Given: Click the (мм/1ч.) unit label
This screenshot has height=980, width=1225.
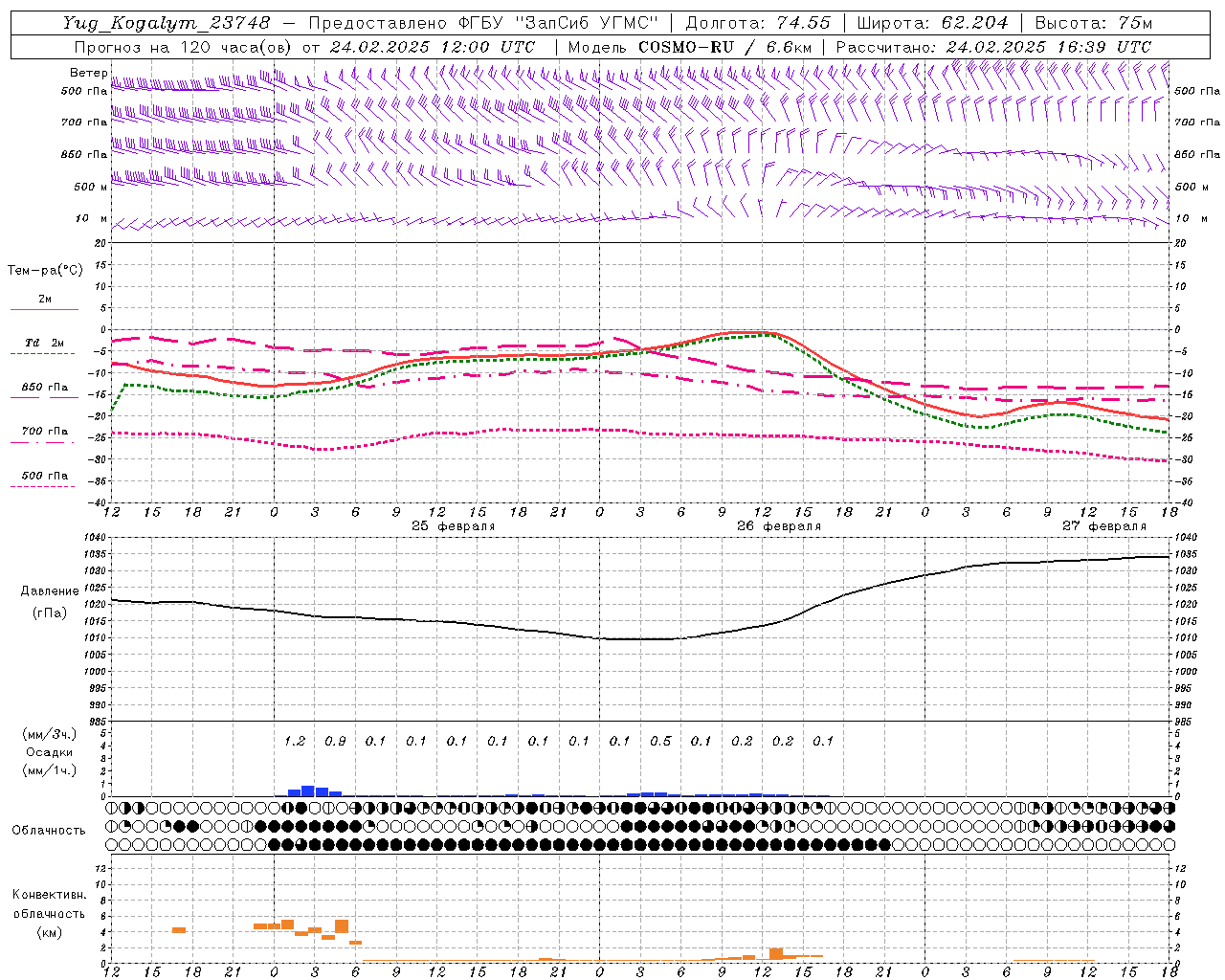Looking at the screenshot, I should click(x=50, y=770).
